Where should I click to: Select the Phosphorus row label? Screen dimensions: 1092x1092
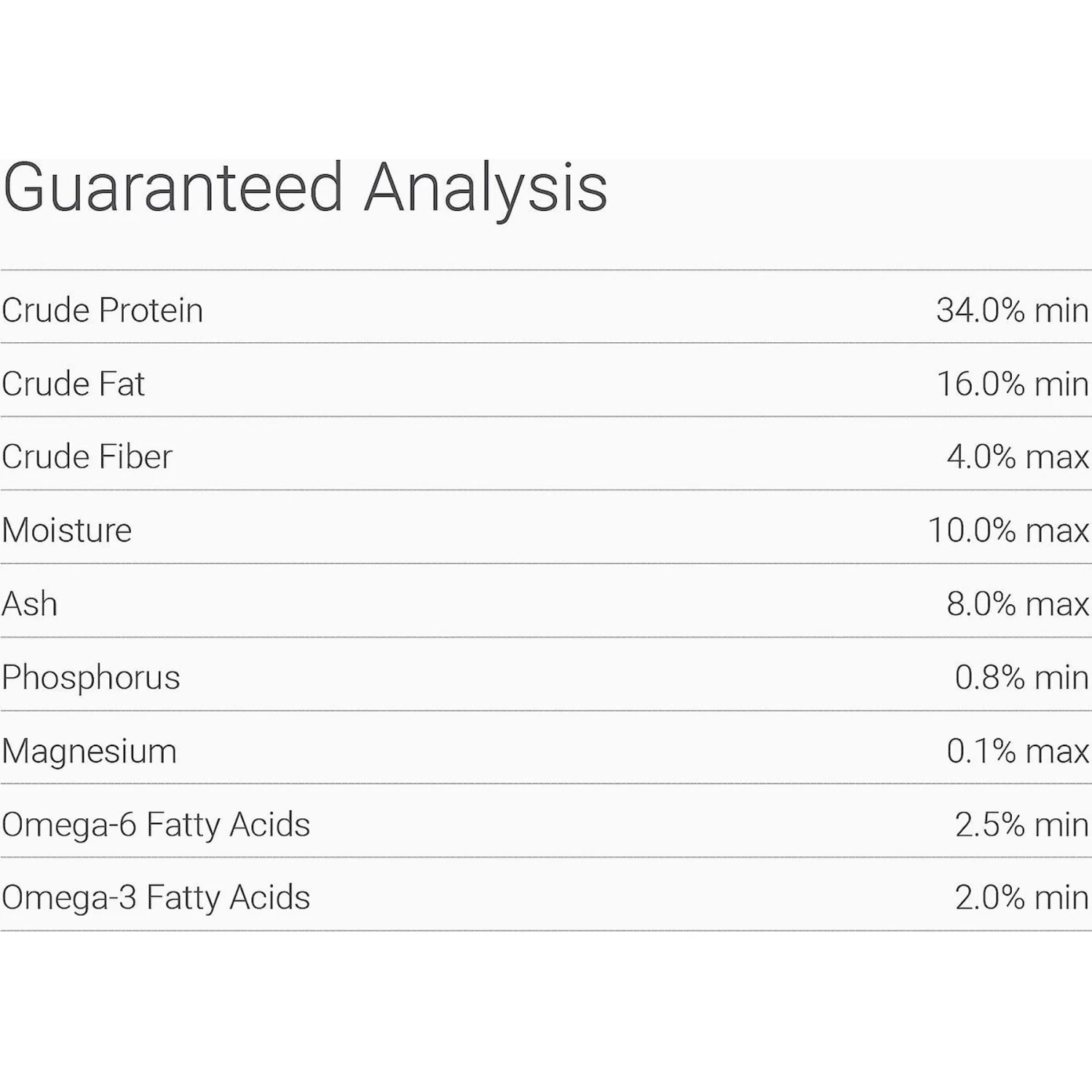pyautogui.click(x=90, y=678)
